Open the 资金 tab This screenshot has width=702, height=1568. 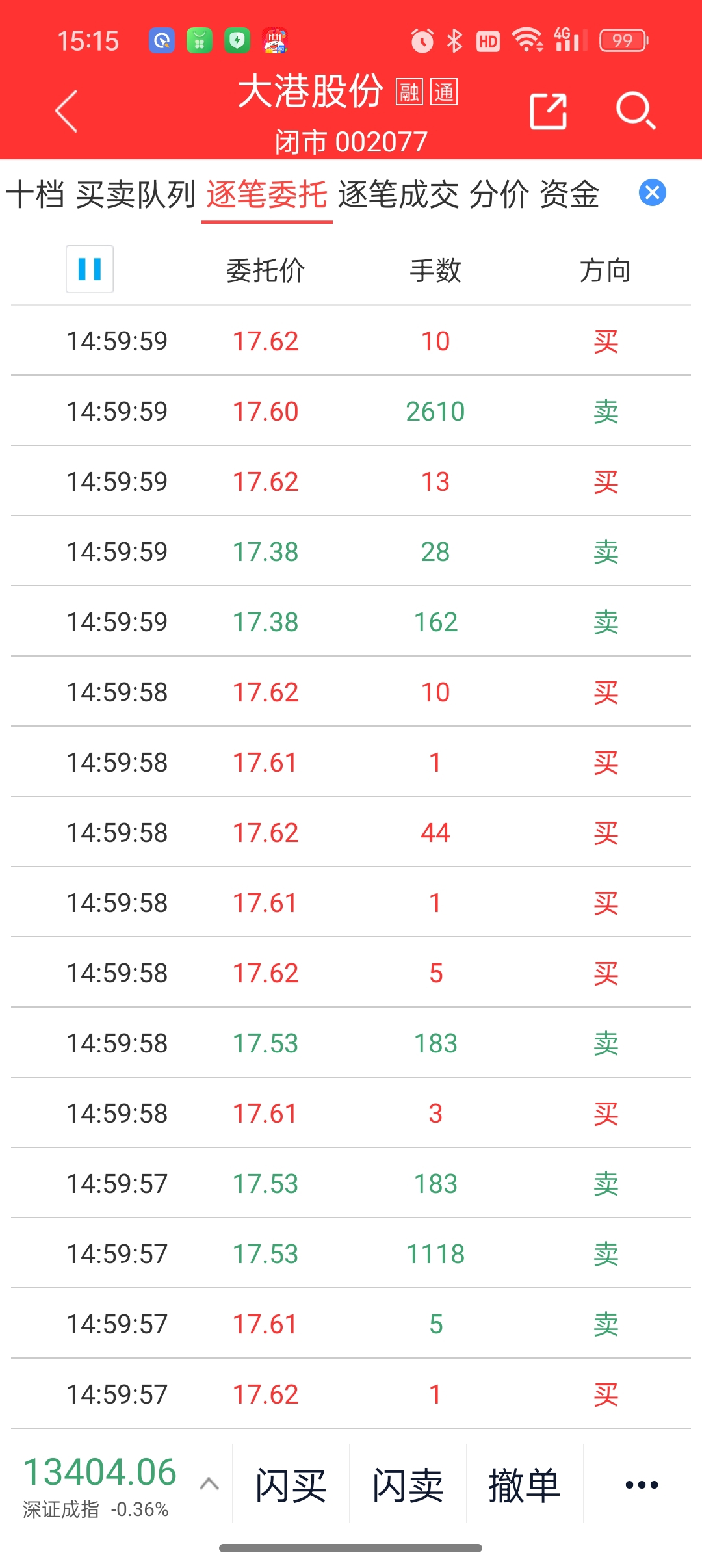click(x=569, y=194)
